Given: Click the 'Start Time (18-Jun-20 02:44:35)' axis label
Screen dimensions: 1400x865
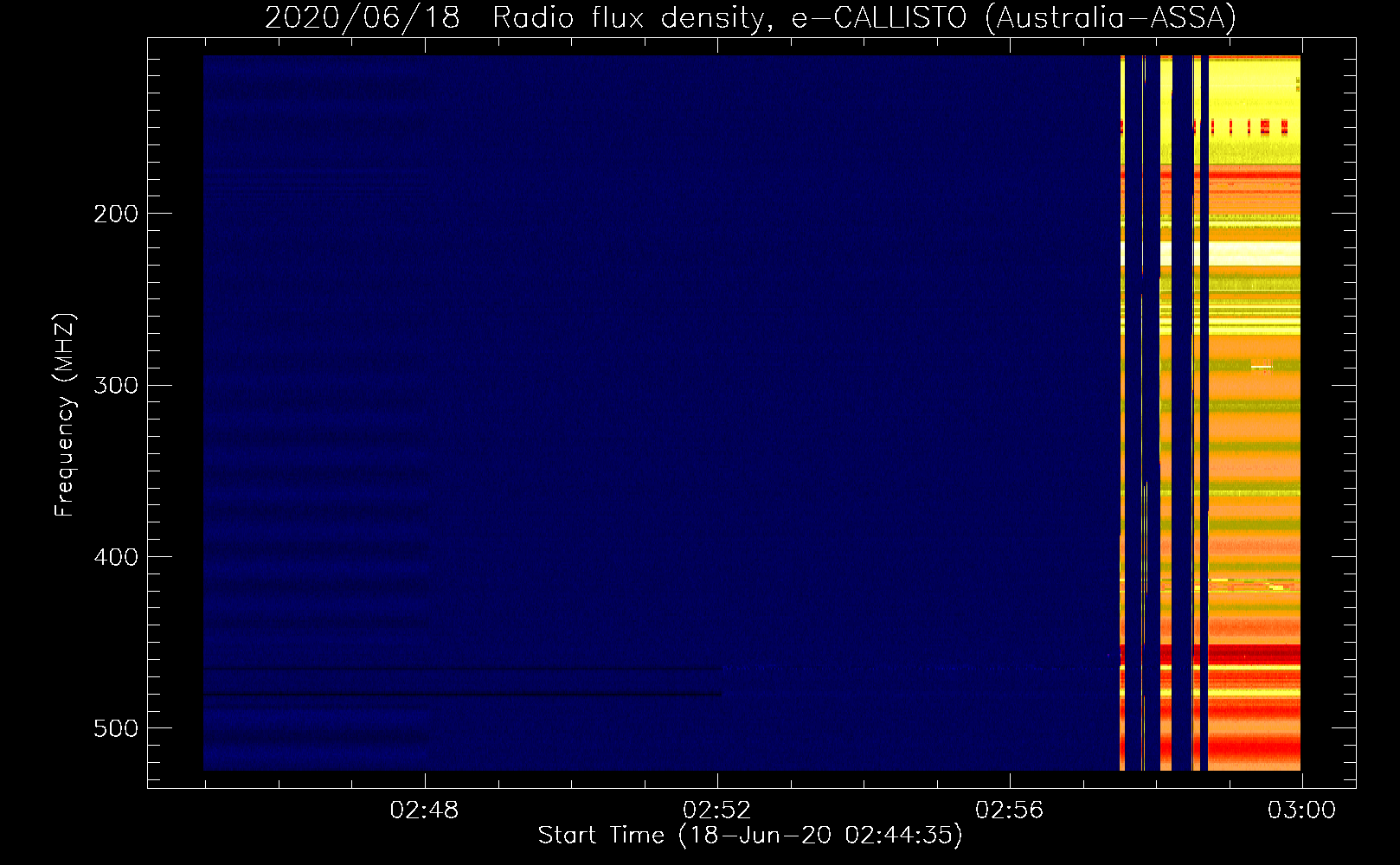Looking at the screenshot, I should (x=750, y=835).
